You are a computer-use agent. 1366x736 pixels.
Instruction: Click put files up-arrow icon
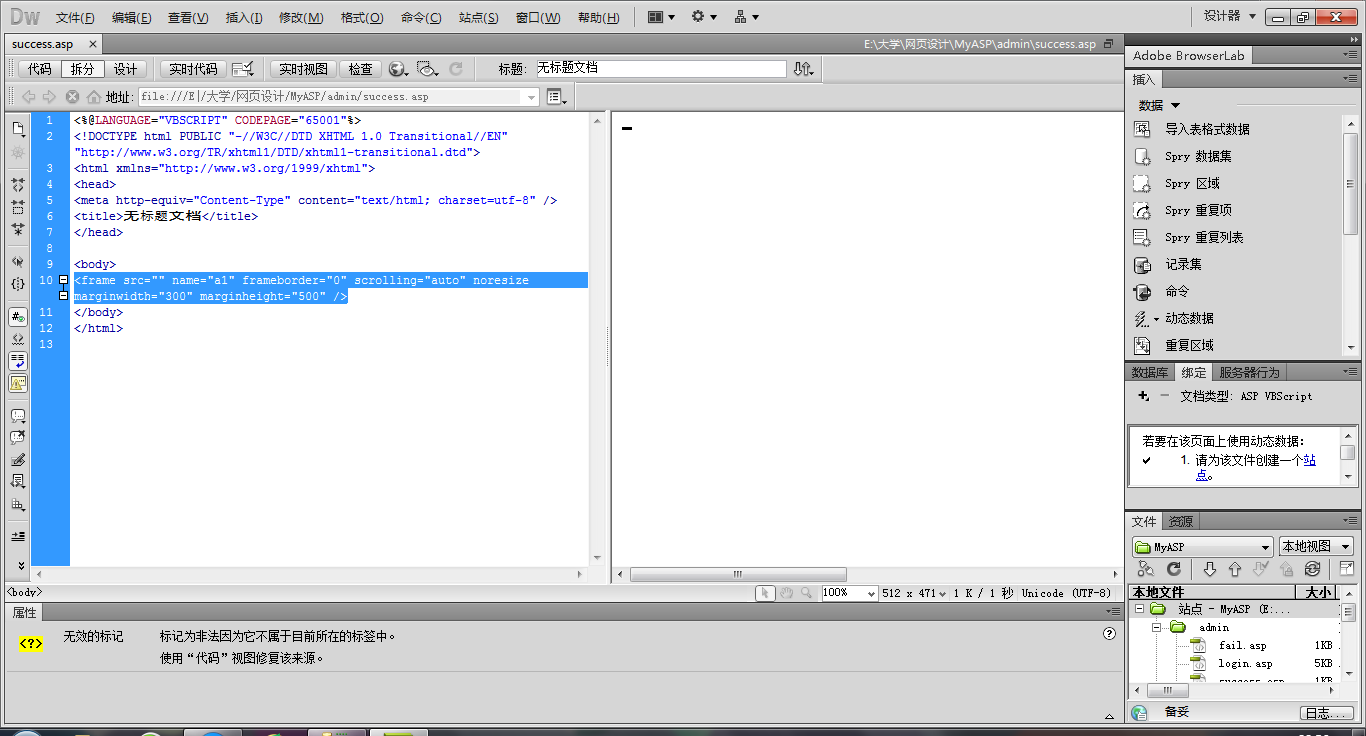[1235, 568]
